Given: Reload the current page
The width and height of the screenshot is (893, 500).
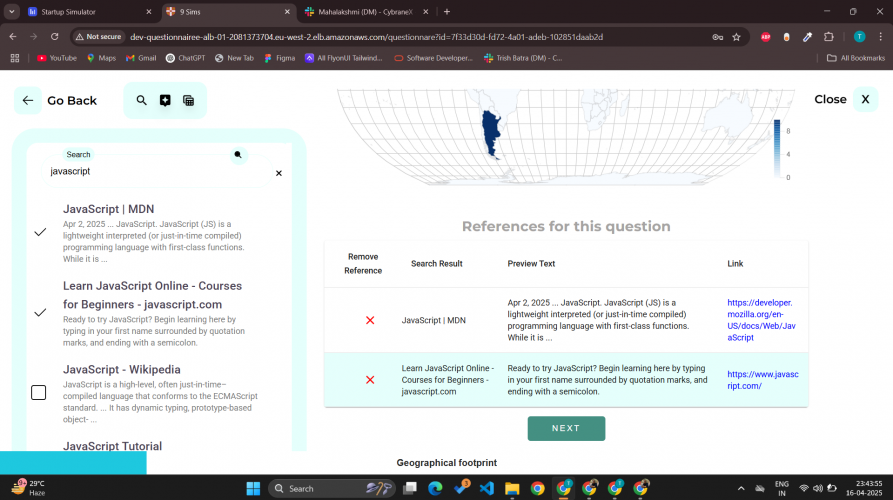Looking at the screenshot, I should point(55,37).
